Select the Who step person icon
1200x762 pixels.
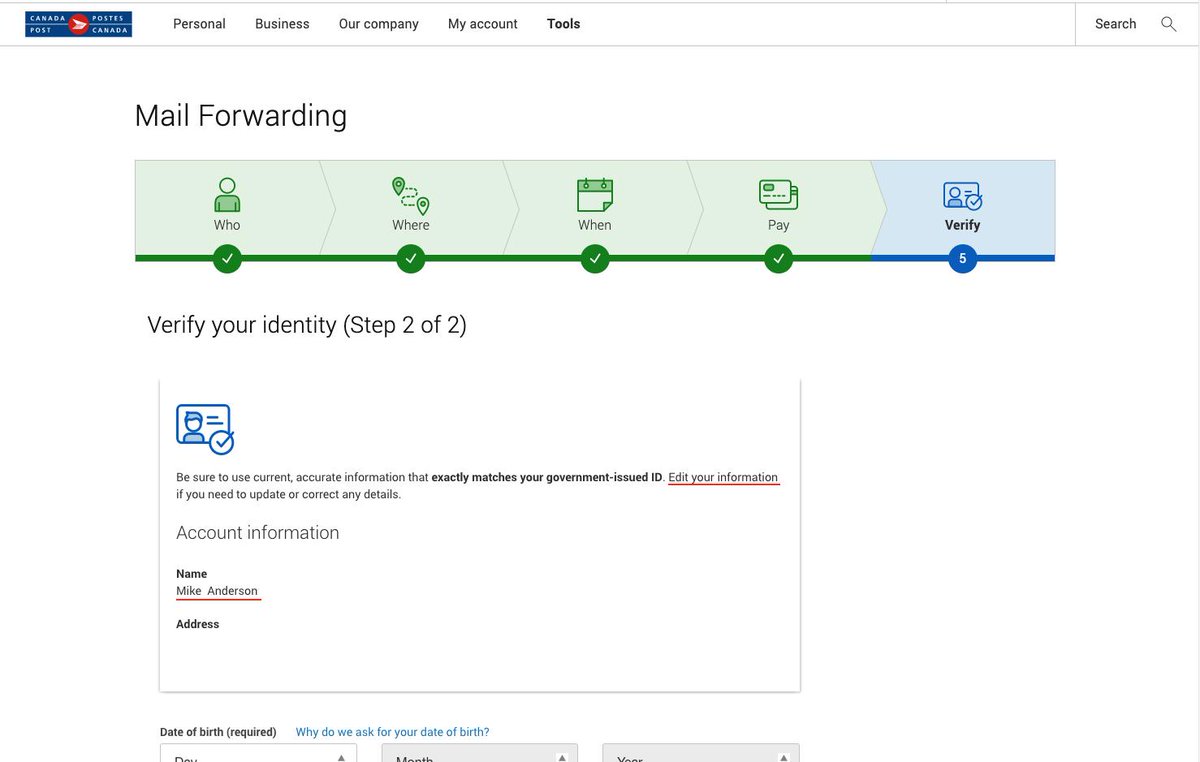tap(227, 195)
